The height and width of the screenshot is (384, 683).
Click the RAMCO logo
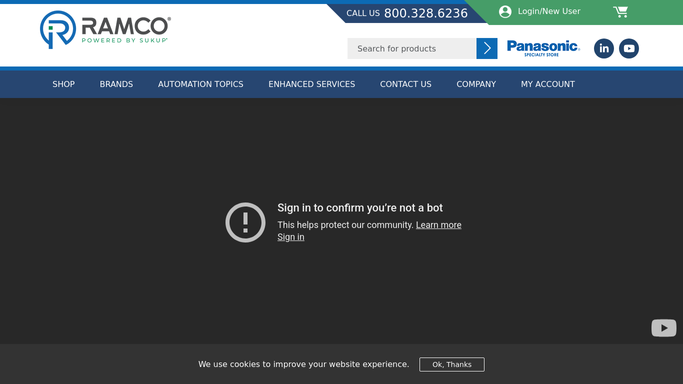(x=105, y=30)
